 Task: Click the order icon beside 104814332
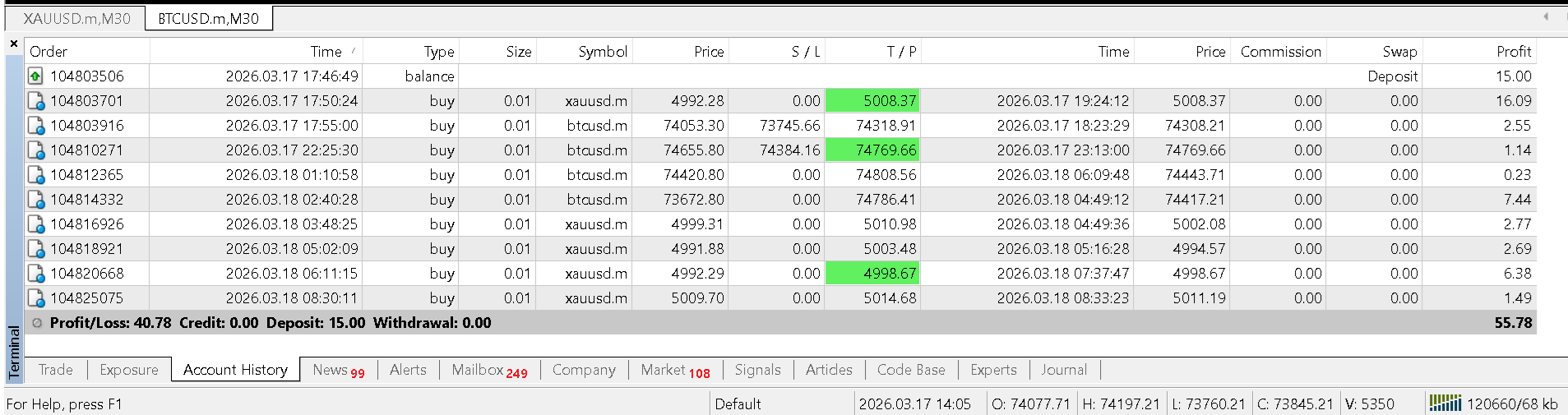click(x=35, y=200)
